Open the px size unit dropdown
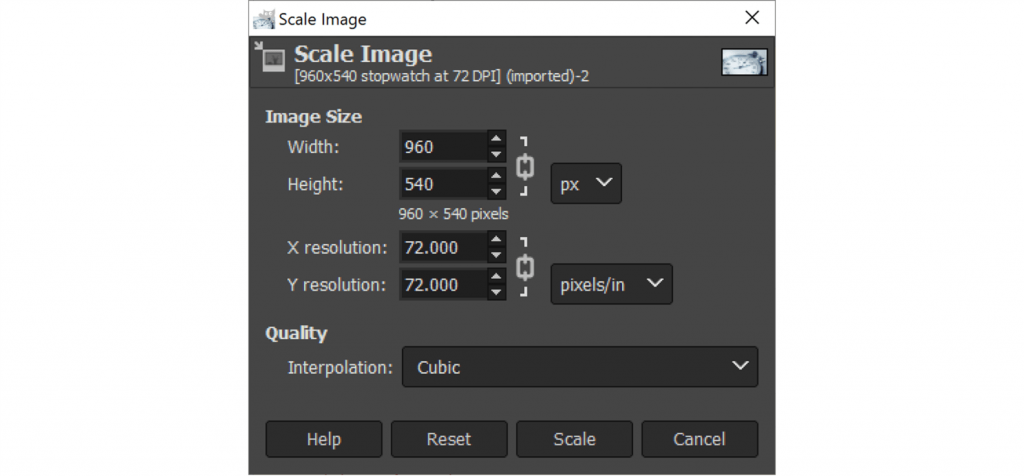Image resolution: width=1024 pixels, height=476 pixels. pyautogui.click(x=586, y=184)
